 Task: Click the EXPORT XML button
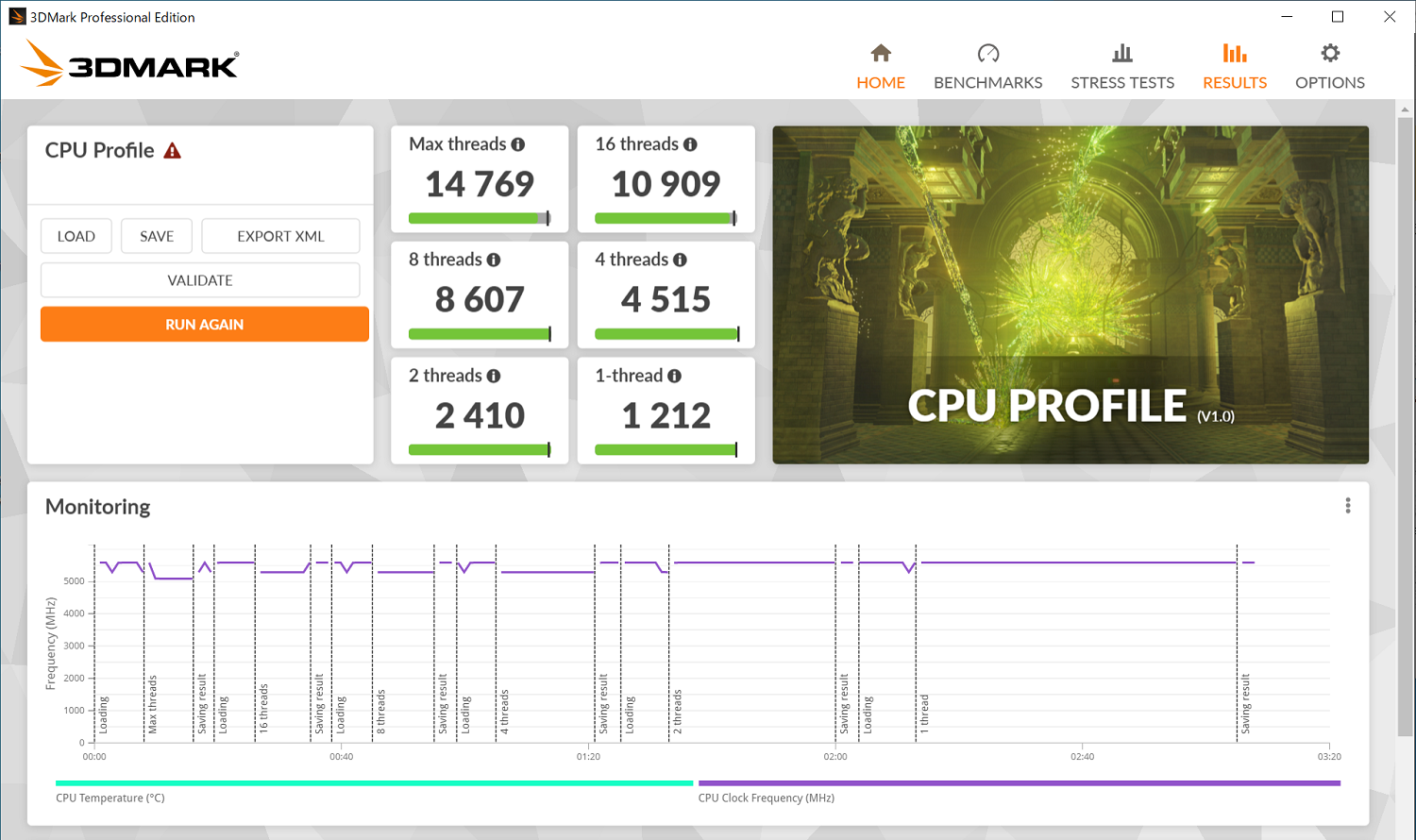point(280,236)
